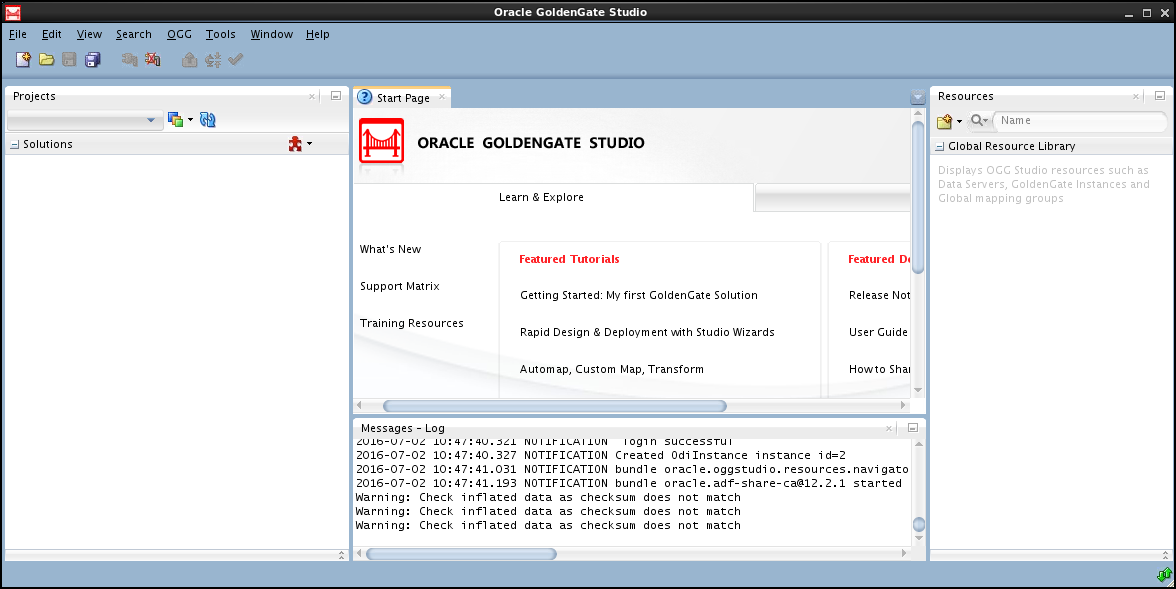Click the New document icon in the toolbar
Viewport: 1176px width, 589px height.
(x=22, y=59)
